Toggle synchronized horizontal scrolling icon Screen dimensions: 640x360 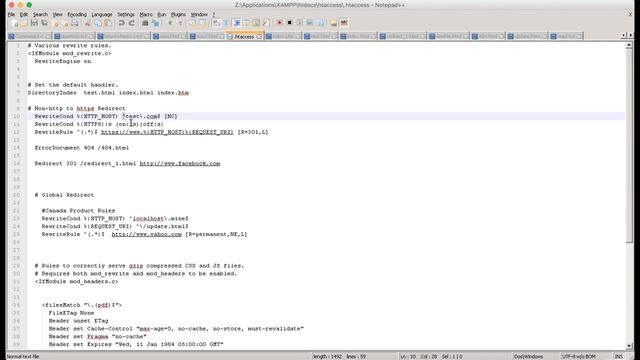pyautogui.click(x=202, y=23)
